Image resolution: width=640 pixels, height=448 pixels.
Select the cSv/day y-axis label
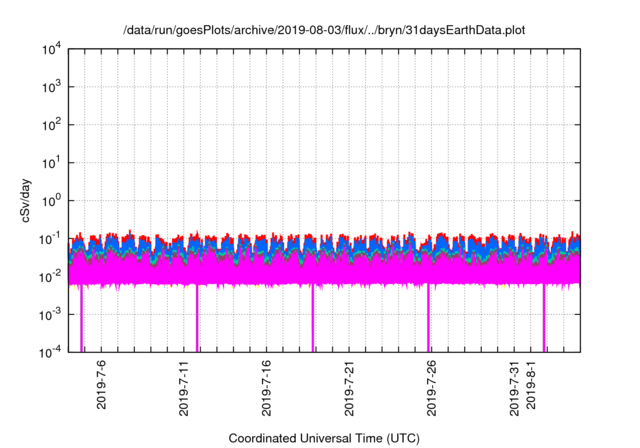(26, 200)
